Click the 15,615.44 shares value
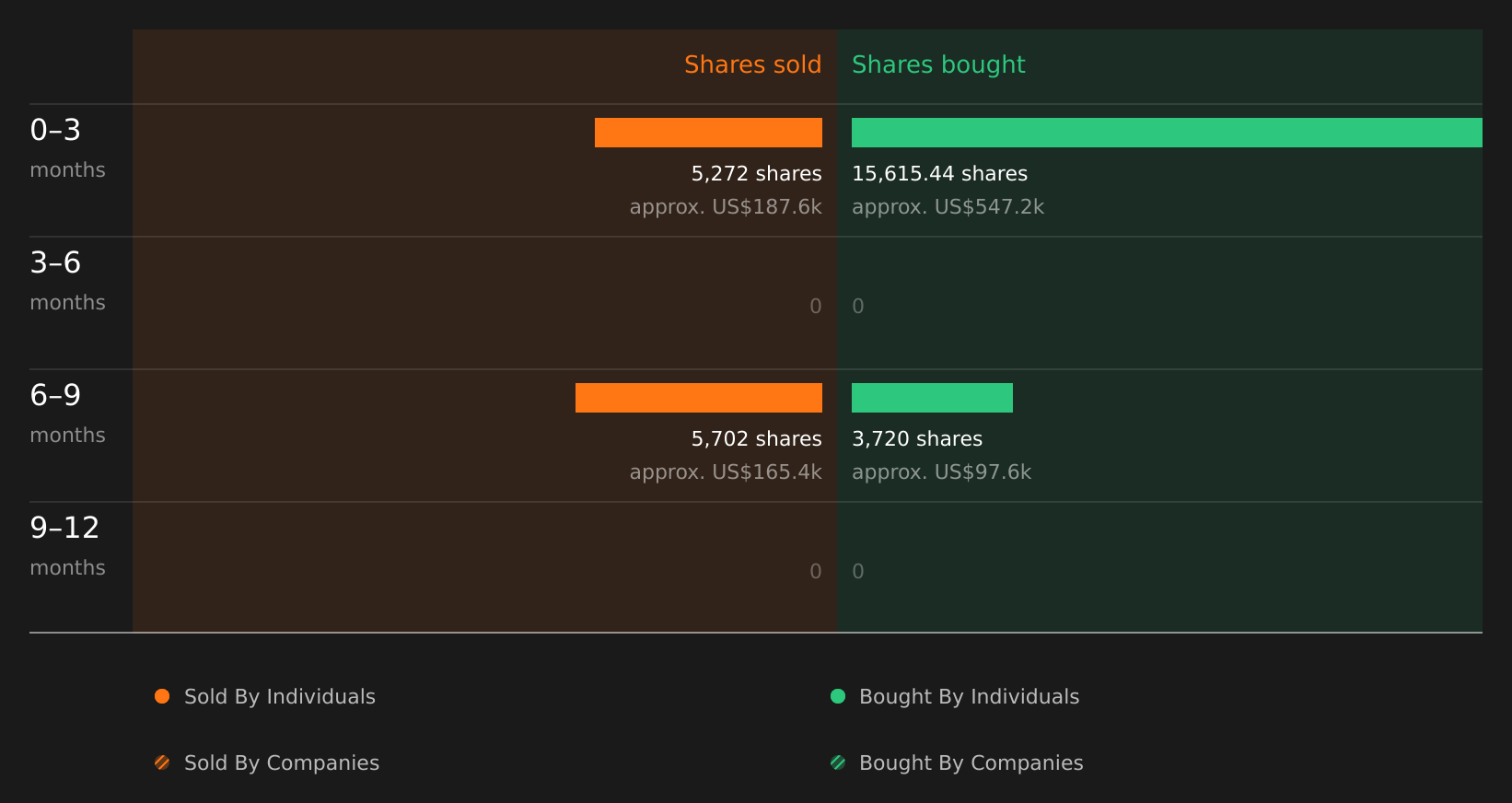This screenshot has width=1512, height=803. (939, 174)
